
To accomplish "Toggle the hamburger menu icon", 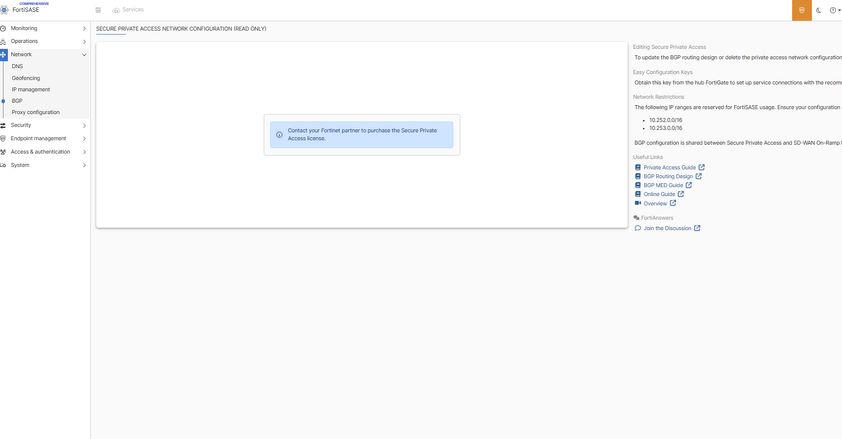I will tap(98, 10).
